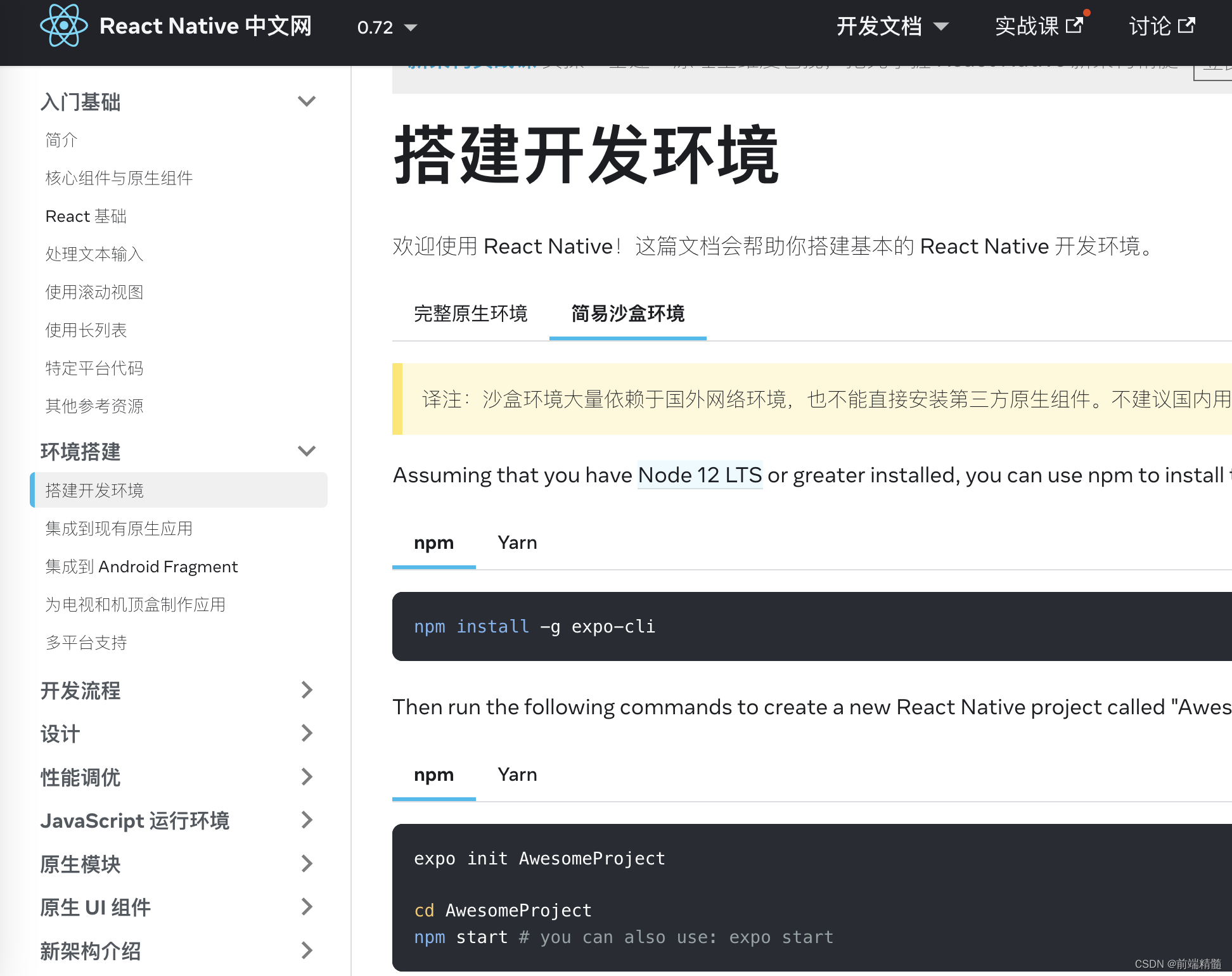Click the cd AwesomeProject code line

pos(503,911)
